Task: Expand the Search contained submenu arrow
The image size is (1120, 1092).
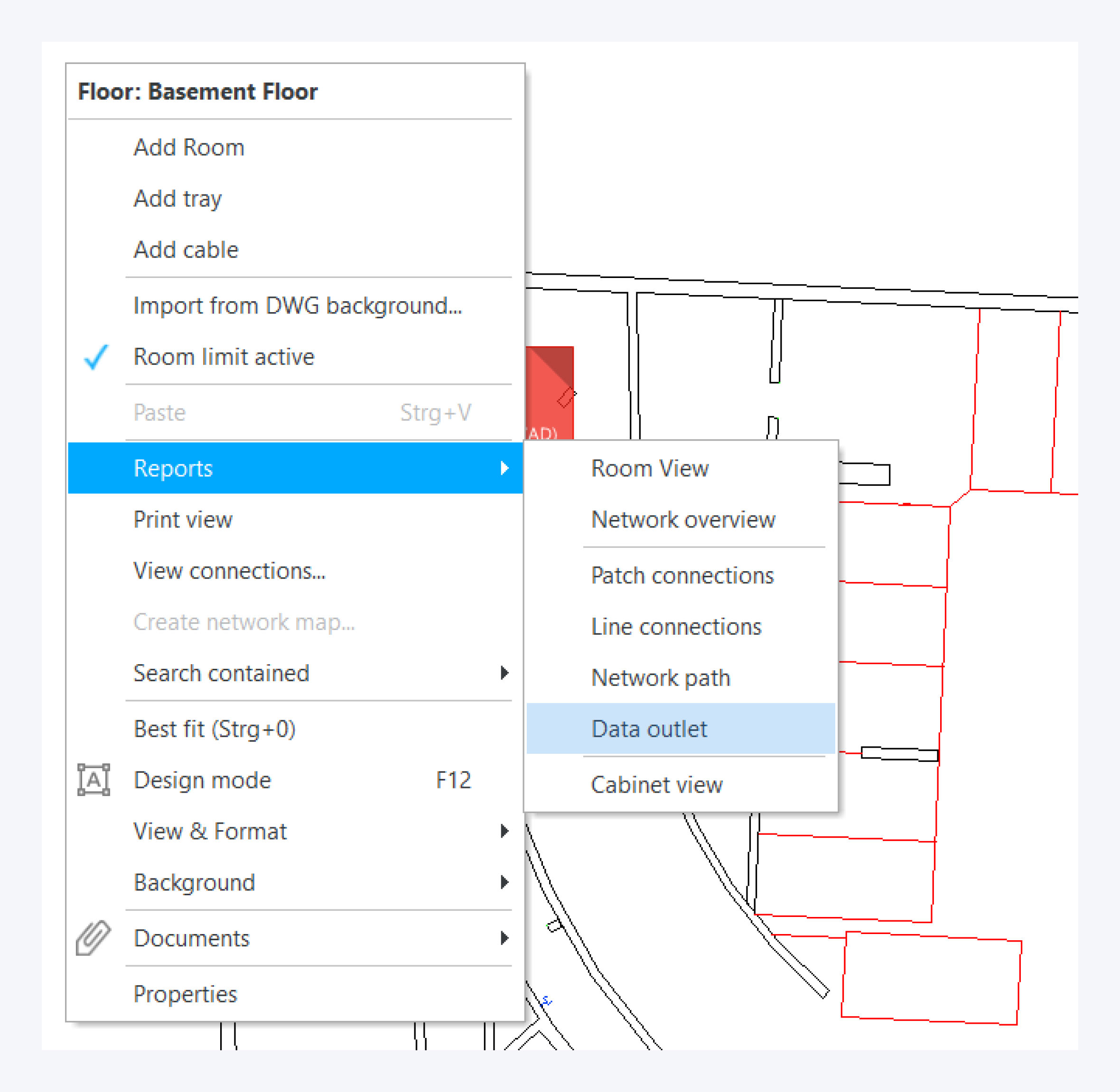Action: [504, 673]
